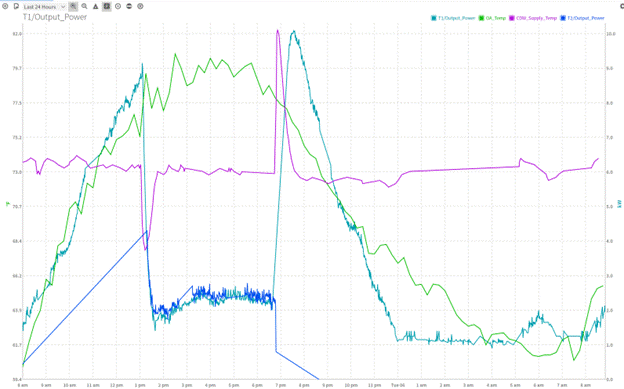The height and width of the screenshot is (389, 624).
Task: Click the first circular icon in the chart toolbar
Action: coord(5,6)
